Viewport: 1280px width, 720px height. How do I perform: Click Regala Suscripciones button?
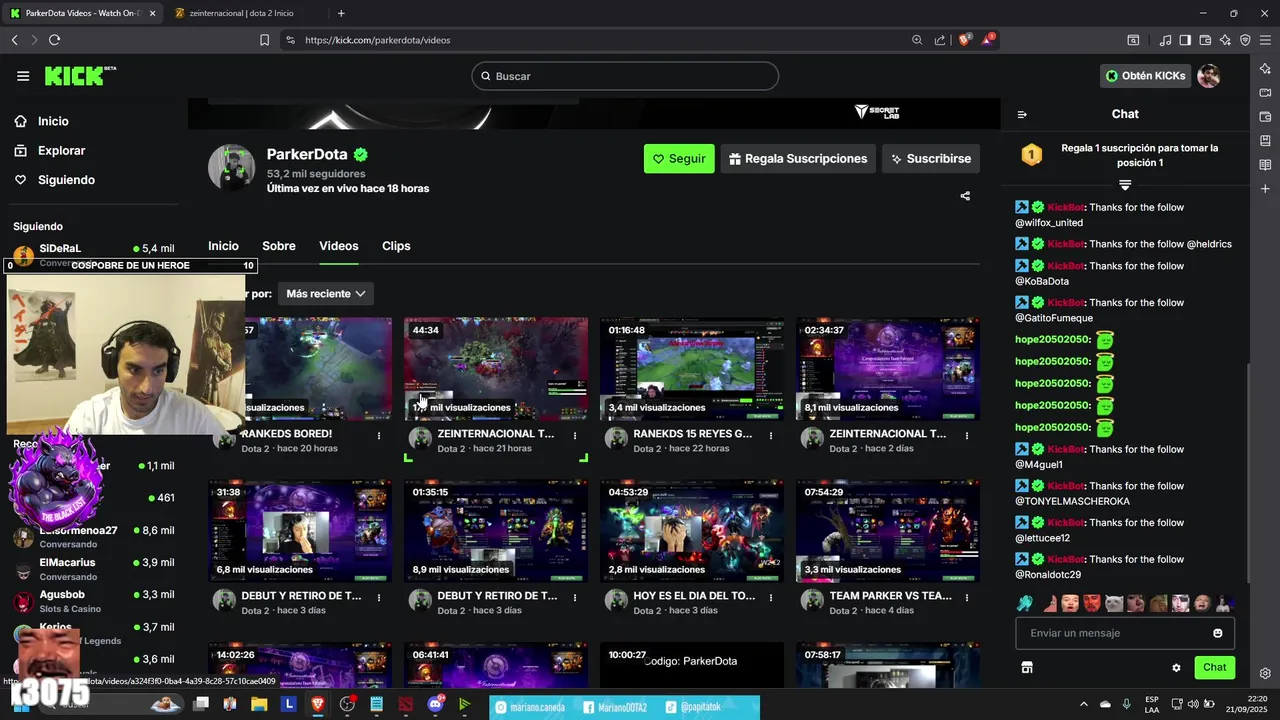[x=798, y=159]
